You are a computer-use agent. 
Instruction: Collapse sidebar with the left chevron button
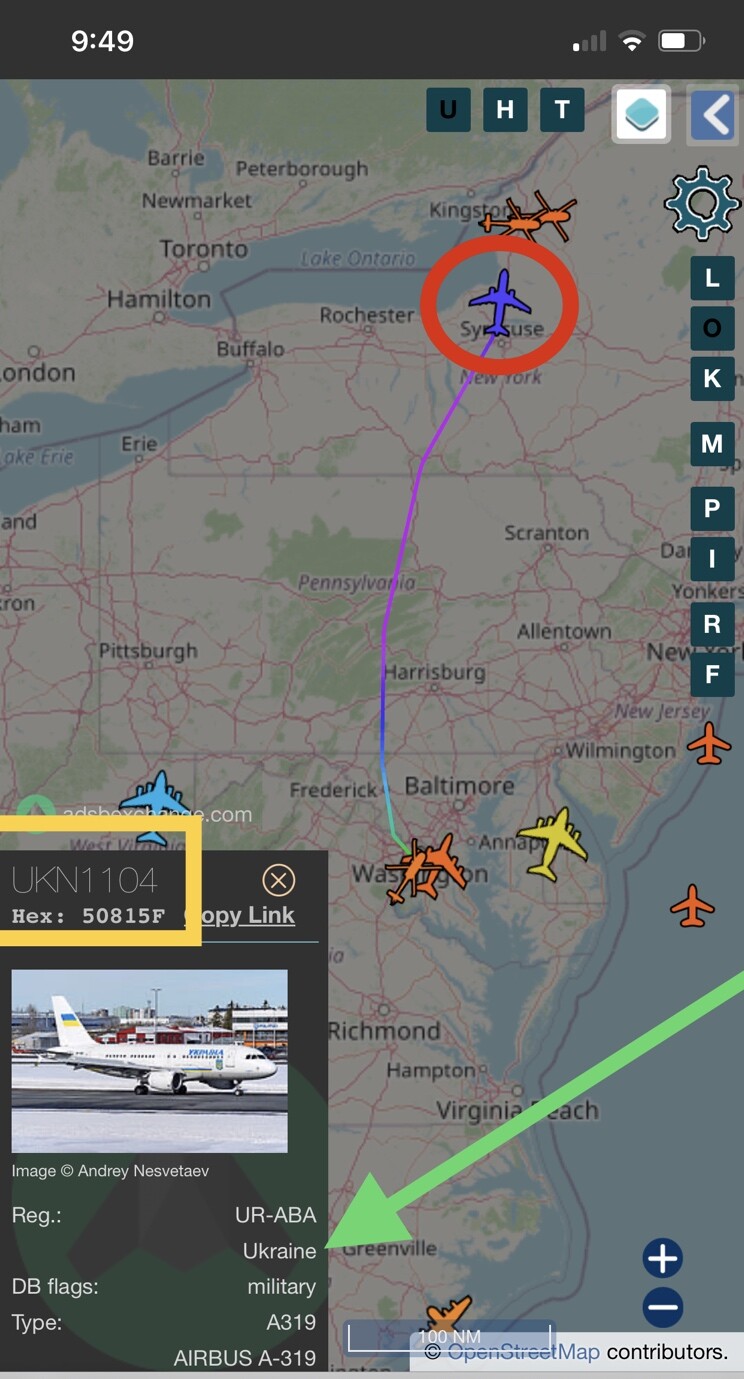(714, 115)
